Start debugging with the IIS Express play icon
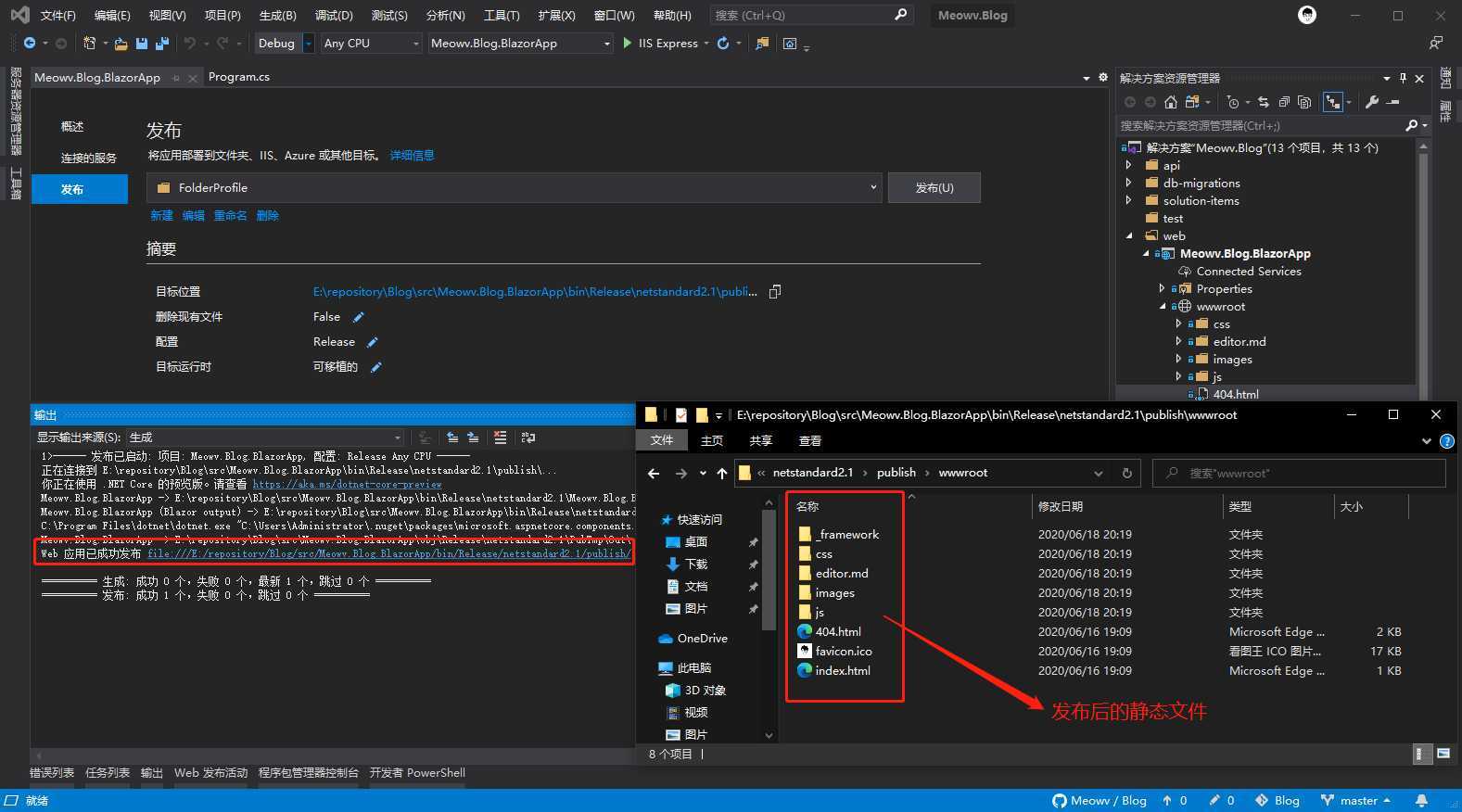 pos(628,44)
